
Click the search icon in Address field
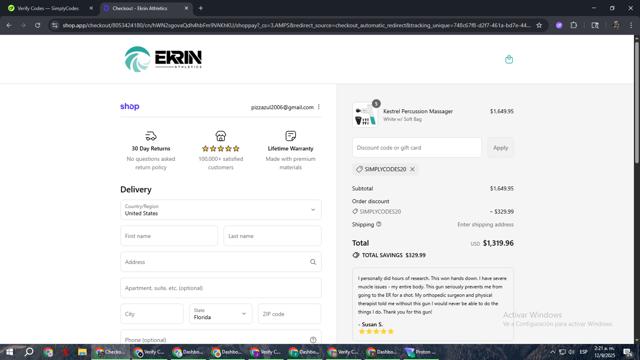coord(313,262)
